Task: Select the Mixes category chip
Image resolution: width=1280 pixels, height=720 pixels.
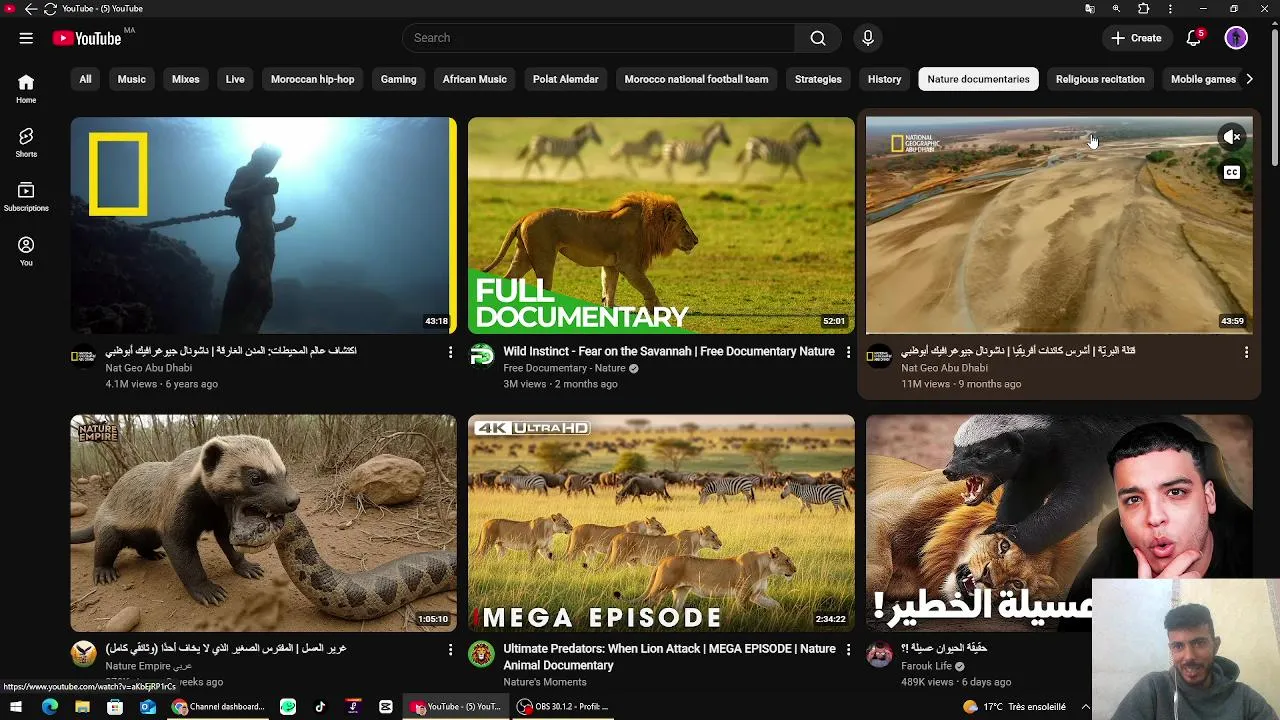Action: pos(186,79)
